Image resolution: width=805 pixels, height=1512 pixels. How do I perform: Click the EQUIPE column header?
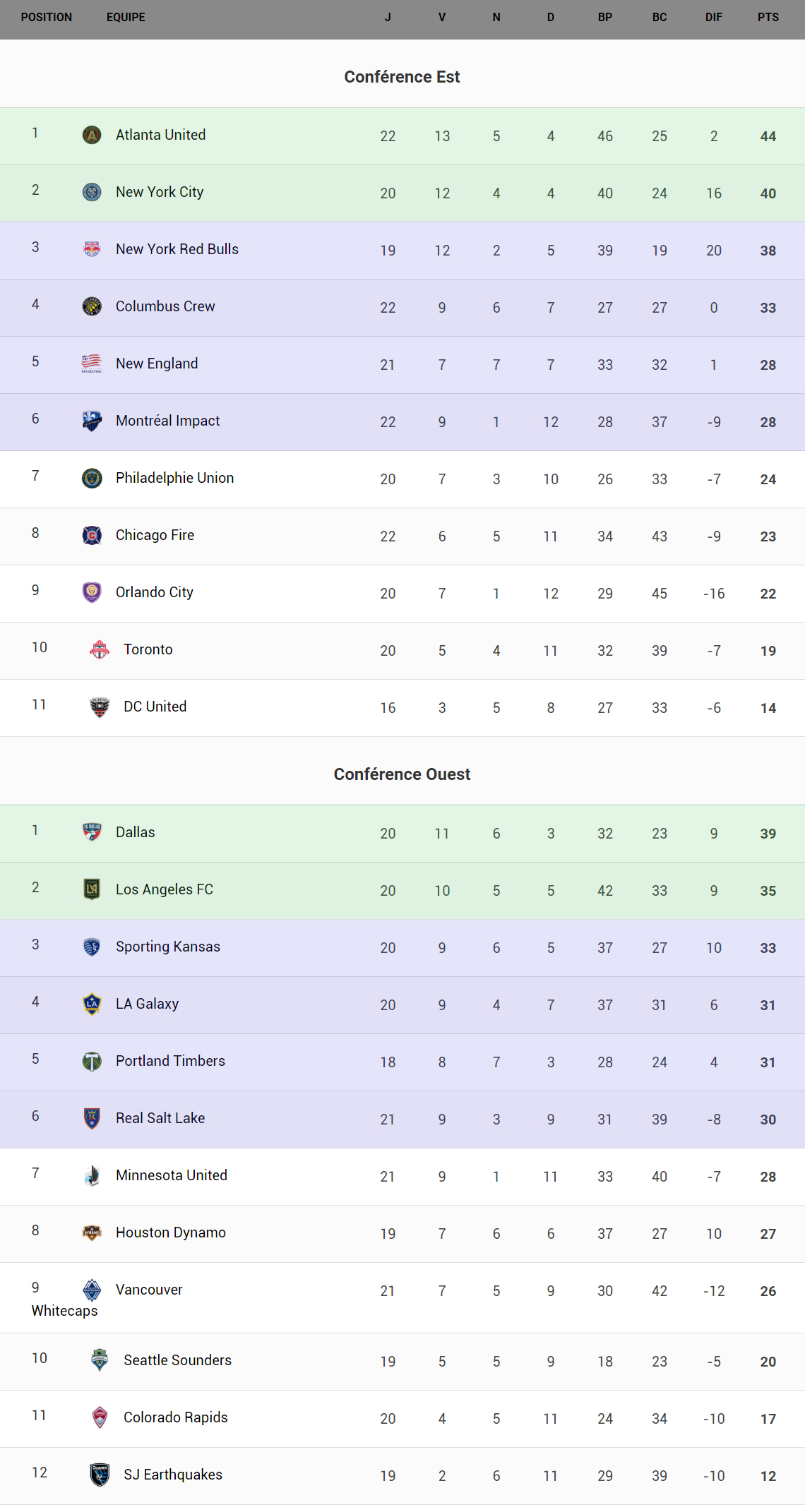126,17
